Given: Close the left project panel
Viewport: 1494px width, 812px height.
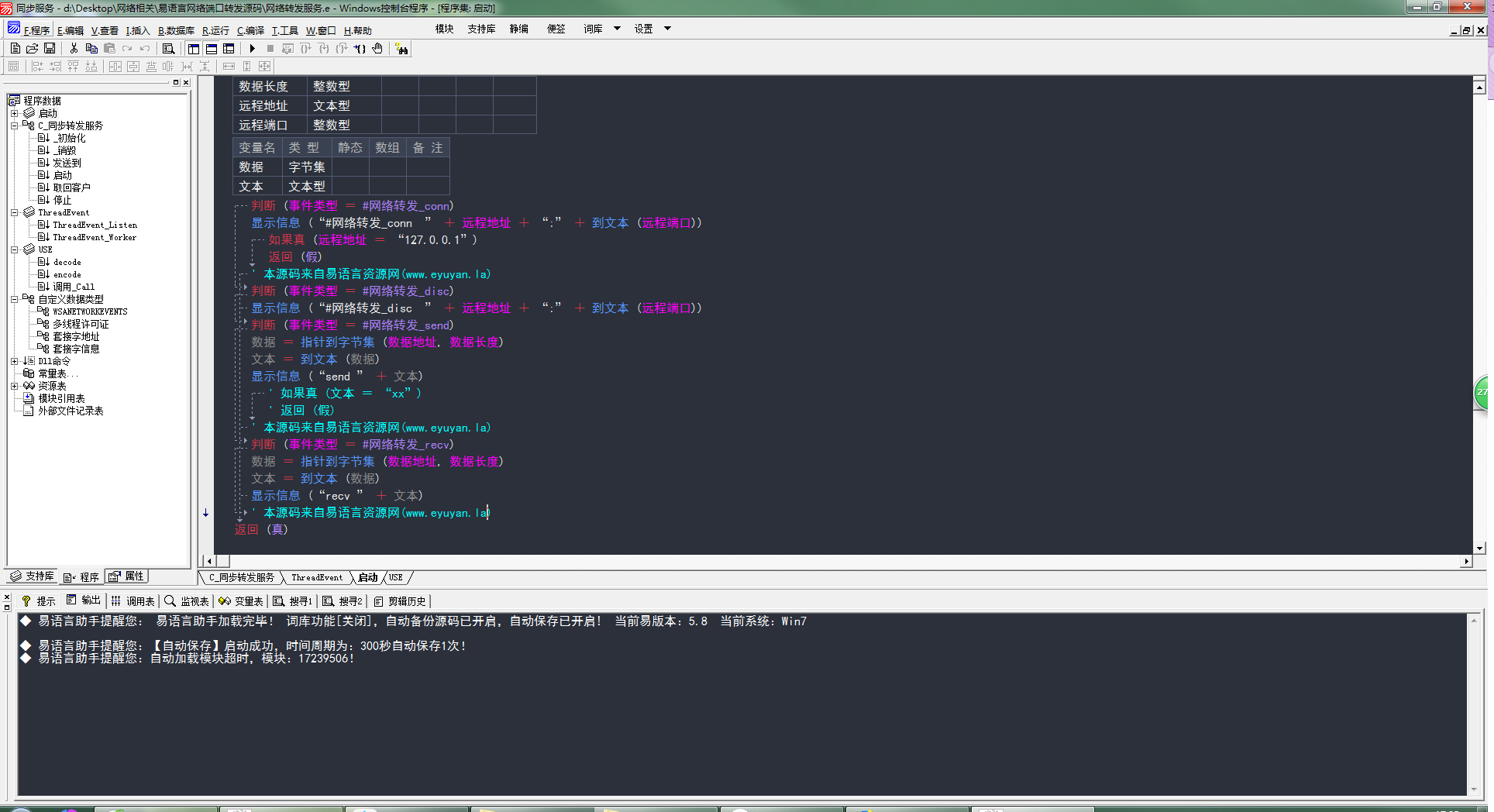Looking at the screenshot, I should tap(186, 82).
